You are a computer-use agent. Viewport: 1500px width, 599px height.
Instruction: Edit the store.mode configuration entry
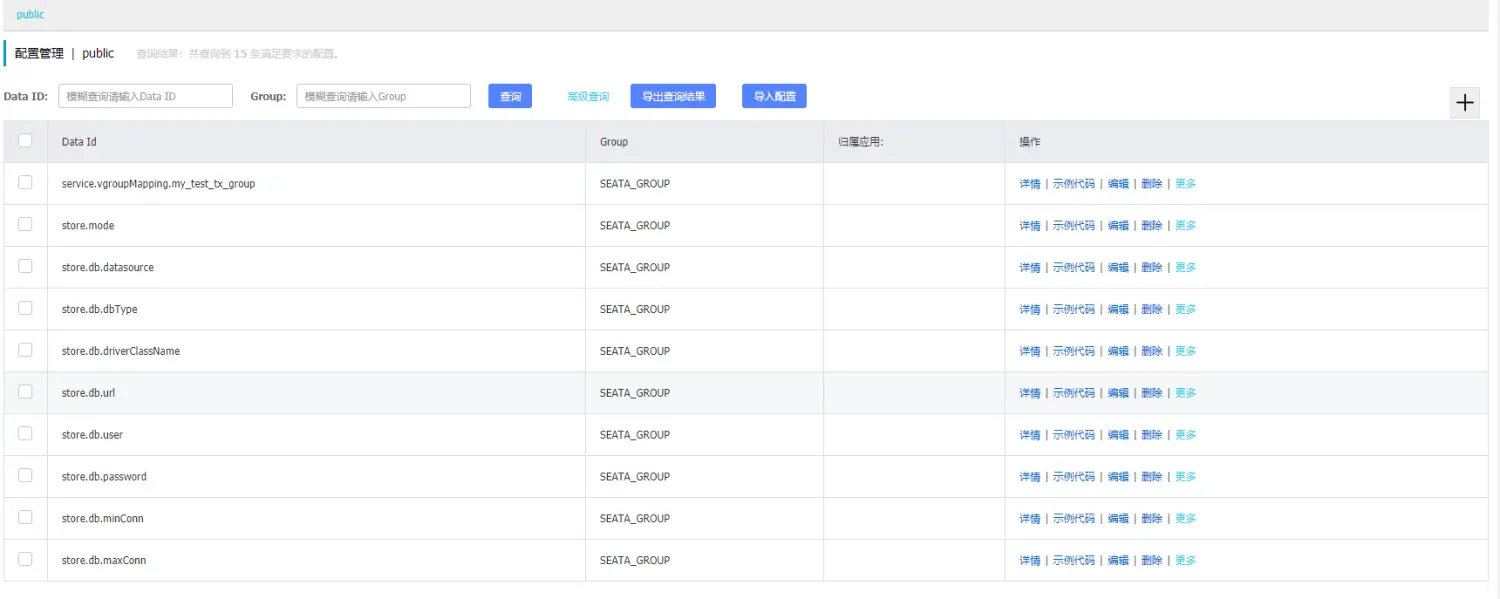(x=1118, y=226)
